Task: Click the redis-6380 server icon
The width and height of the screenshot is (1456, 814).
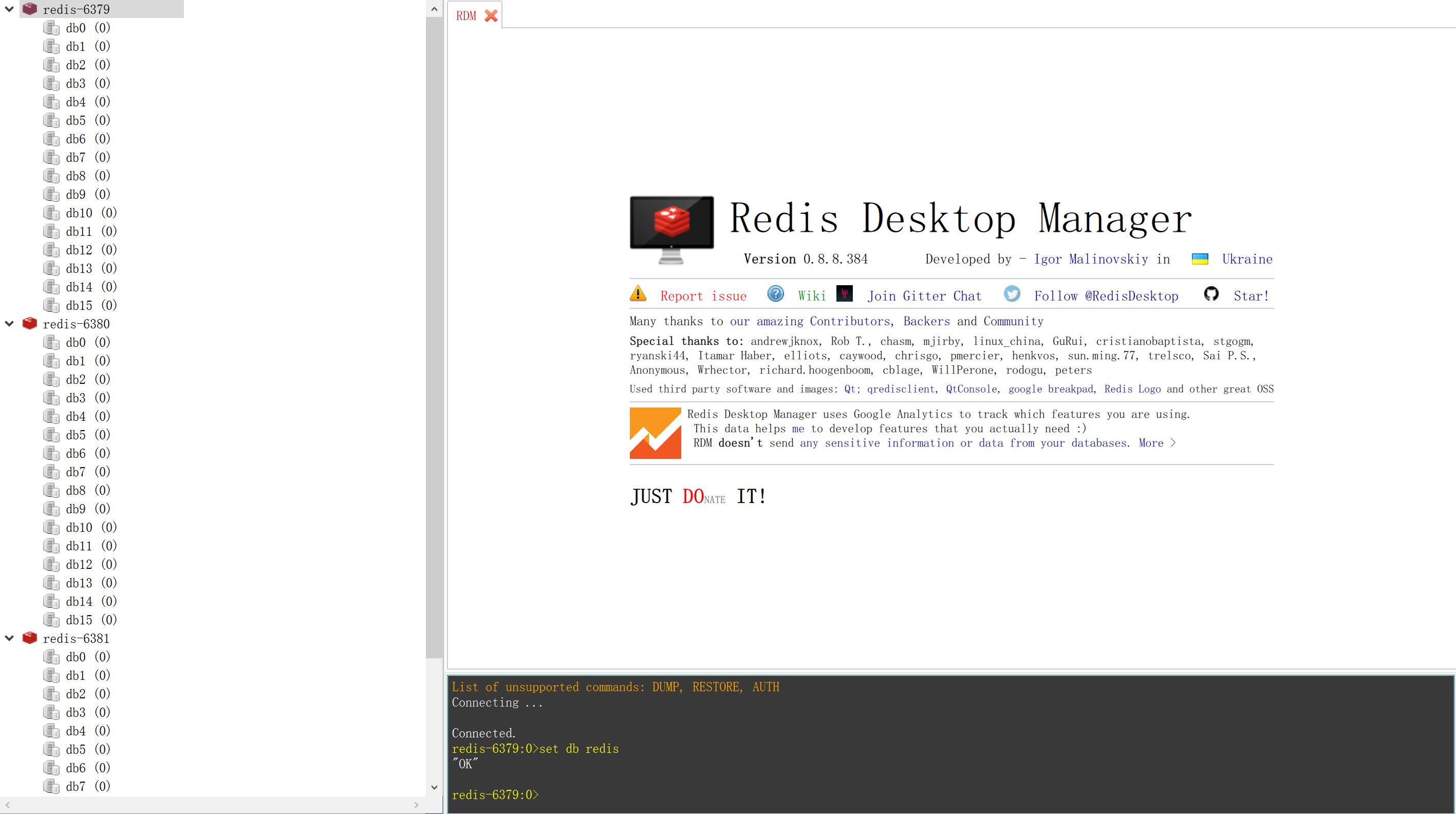Action: 29,323
